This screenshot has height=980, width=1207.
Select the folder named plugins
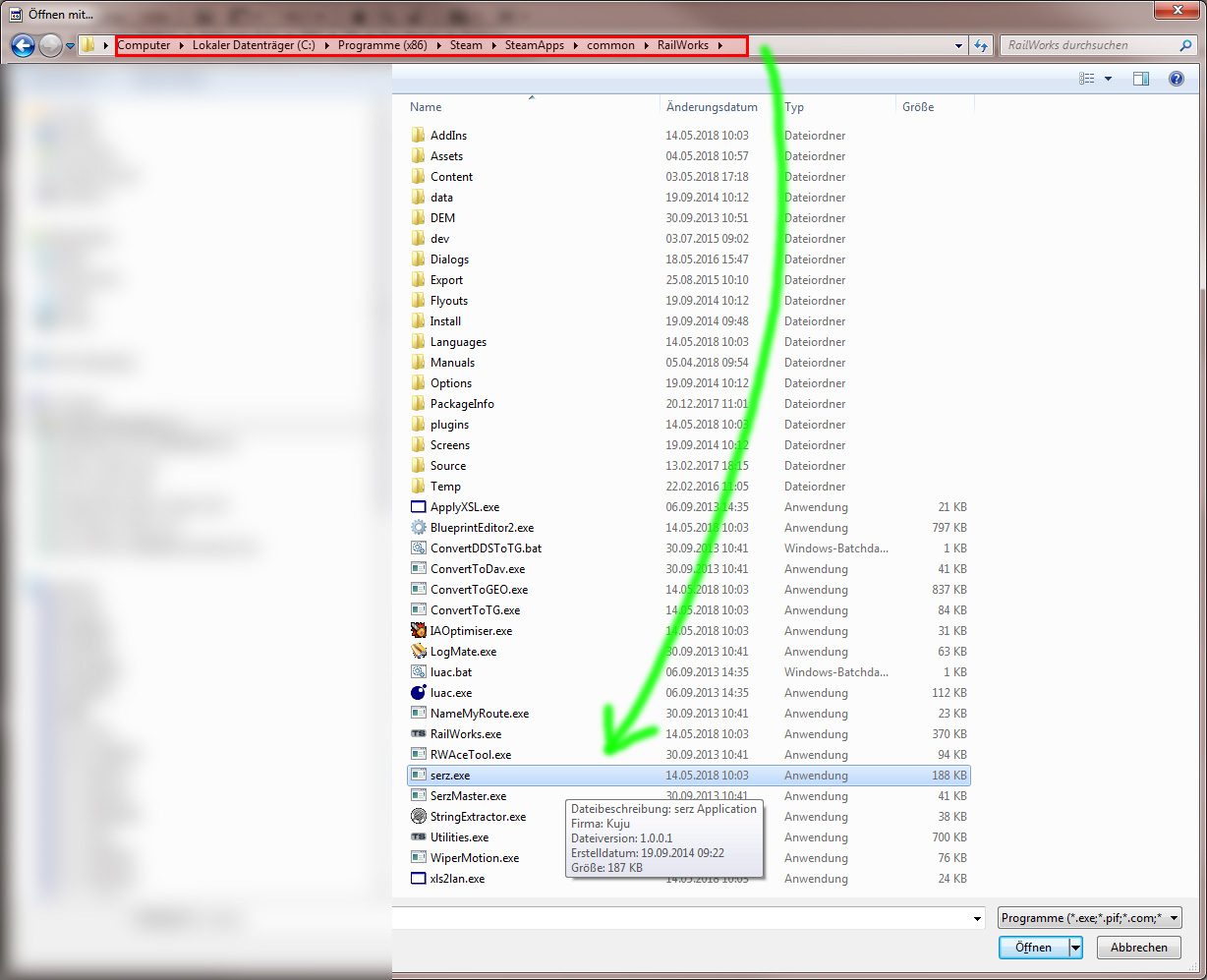449,425
